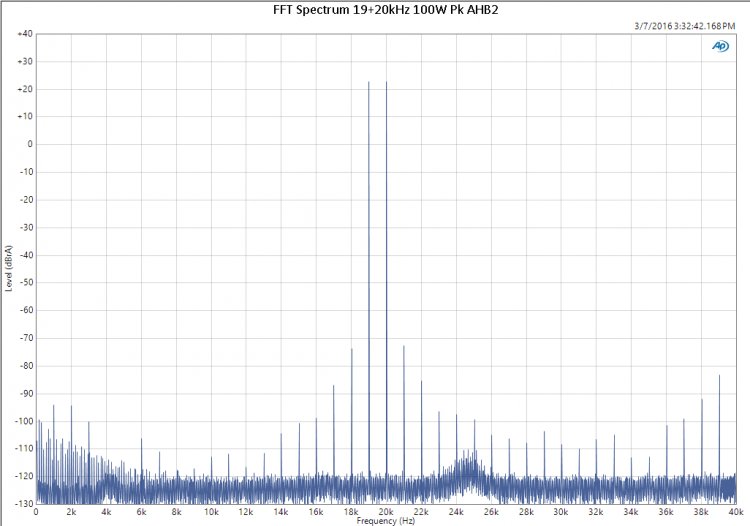Viewport: 750px width, 526px height.
Task: Click the 'Frequency (Hz)' X-axis label
Action: [386, 521]
